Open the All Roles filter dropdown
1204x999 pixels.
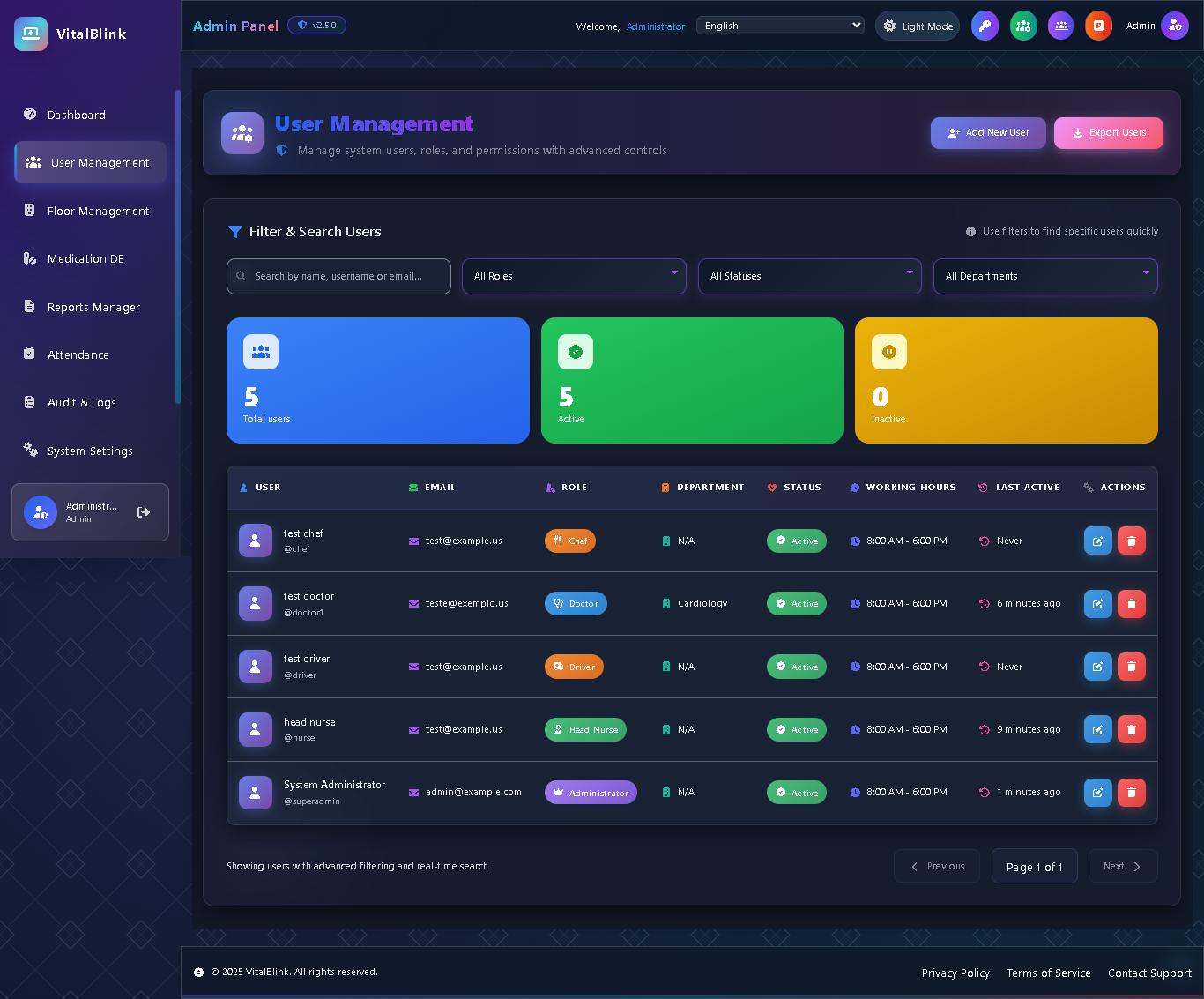pyautogui.click(x=574, y=276)
